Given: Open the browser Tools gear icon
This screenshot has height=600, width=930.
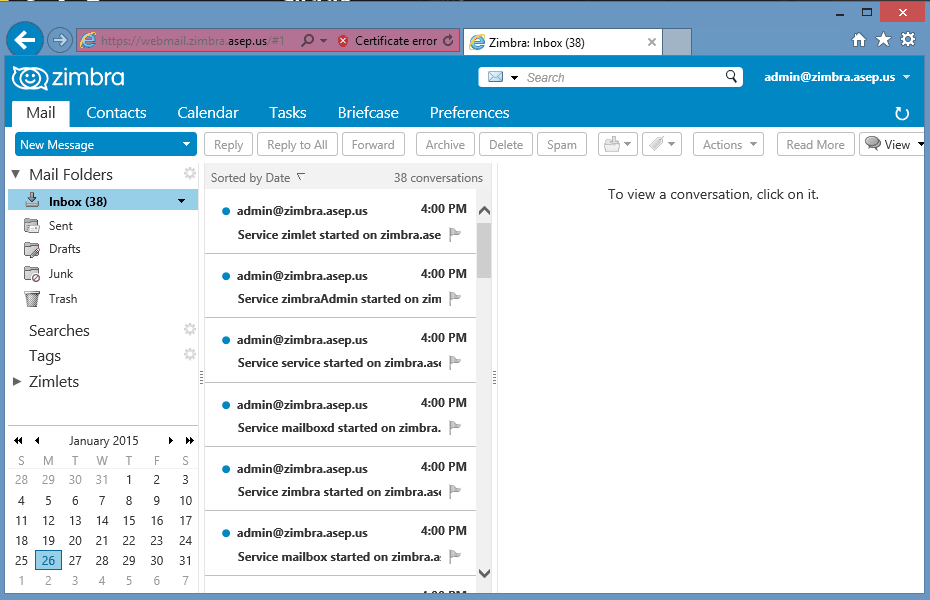Looking at the screenshot, I should pyautogui.click(x=908, y=40).
